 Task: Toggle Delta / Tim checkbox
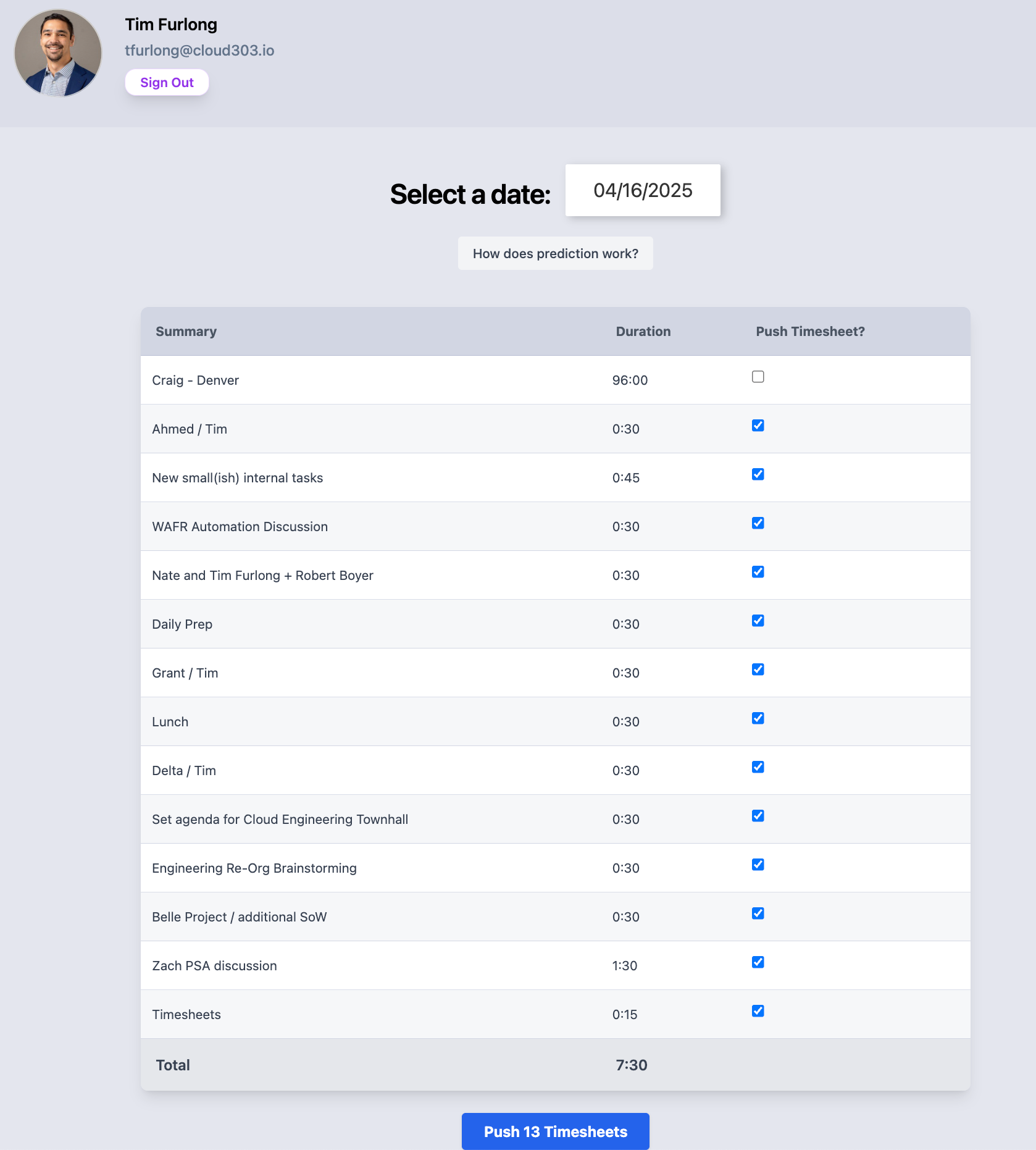point(758,767)
